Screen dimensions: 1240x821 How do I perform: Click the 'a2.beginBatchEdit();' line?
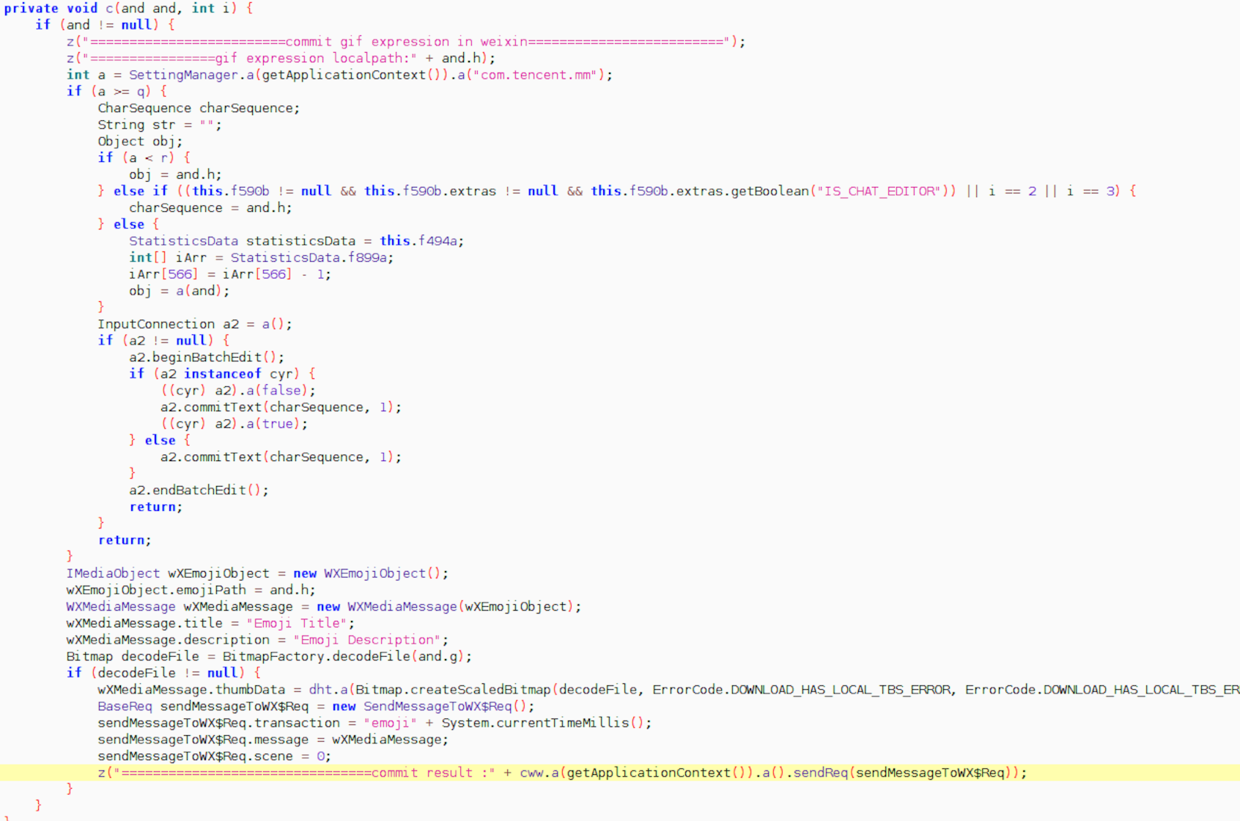pos(207,357)
